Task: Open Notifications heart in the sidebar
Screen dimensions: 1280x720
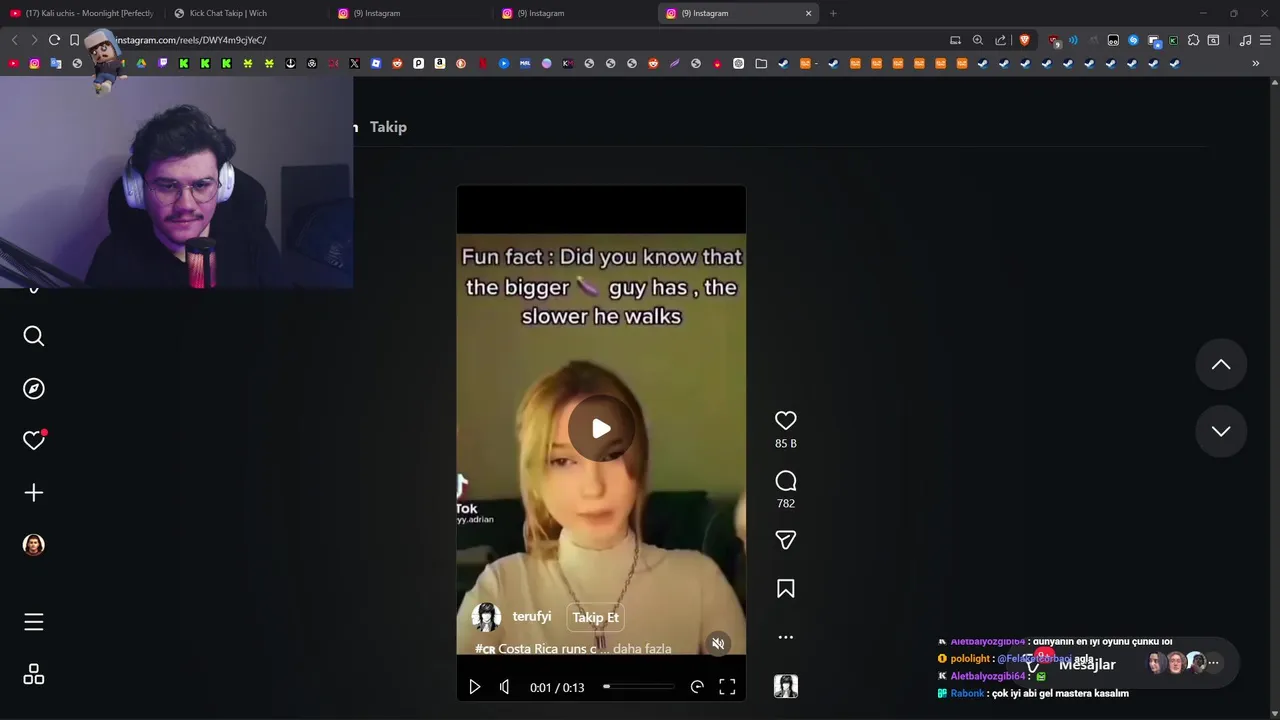Action: pyautogui.click(x=34, y=440)
